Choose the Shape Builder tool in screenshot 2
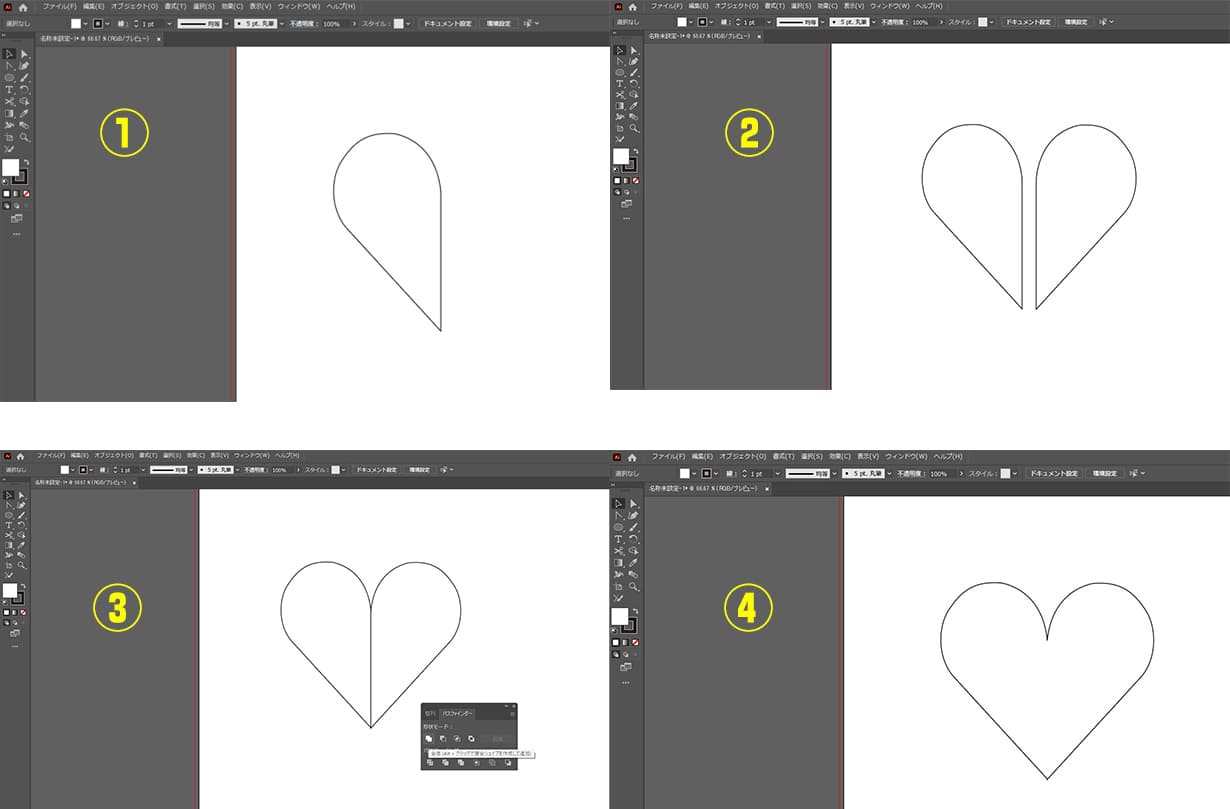Screen dimensions: 1230x809 tap(634, 94)
